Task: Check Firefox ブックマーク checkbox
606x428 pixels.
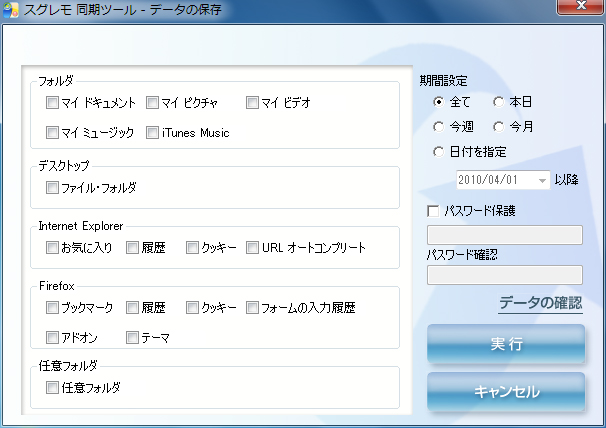Action: [52, 308]
